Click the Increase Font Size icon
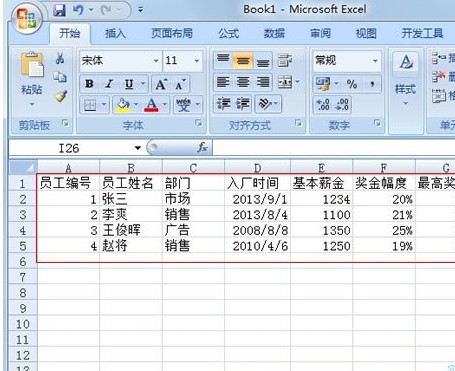 pos(161,84)
